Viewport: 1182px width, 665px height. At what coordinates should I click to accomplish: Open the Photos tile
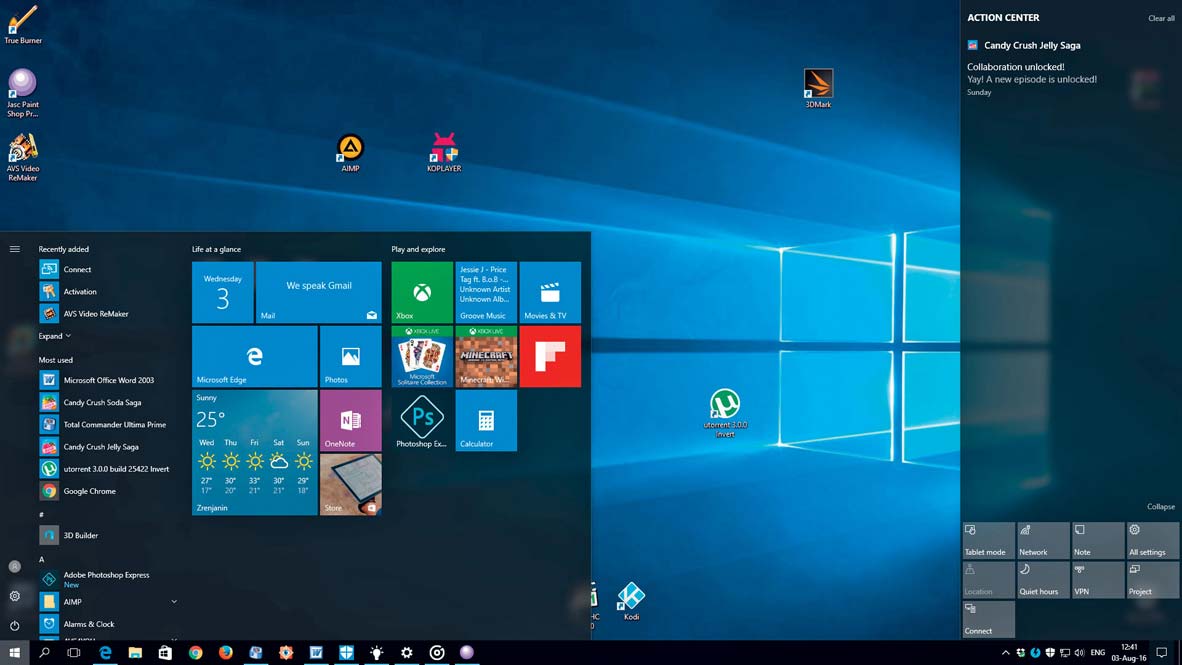(351, 357)
